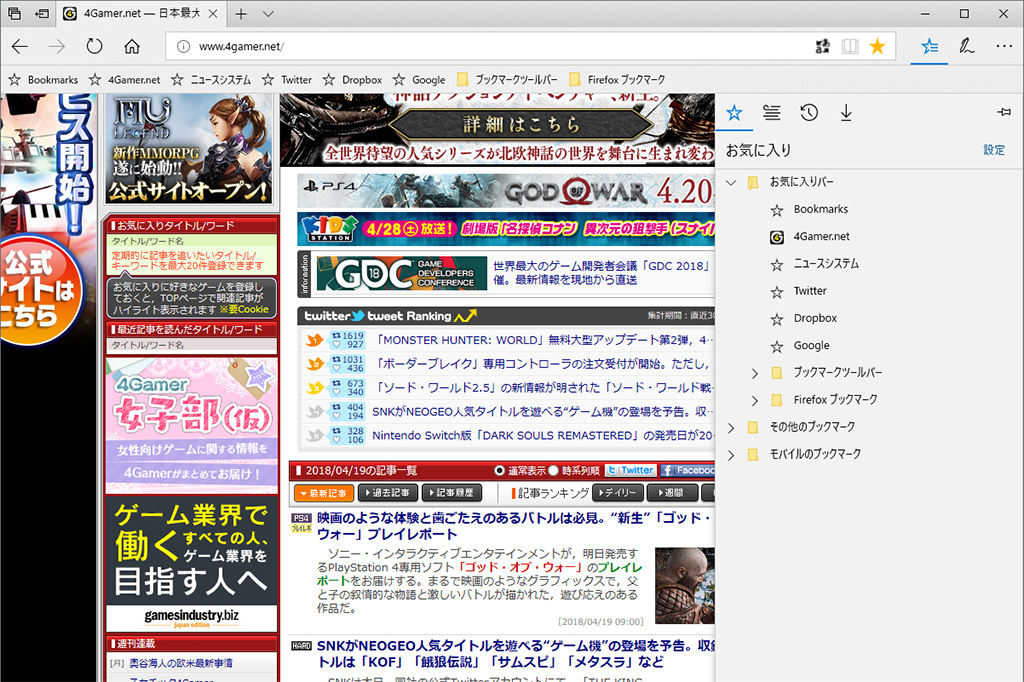The image size is (1024, 682).
Task: Click Bookmarks on the favorites bar
Action: click(x=43, y=80)
